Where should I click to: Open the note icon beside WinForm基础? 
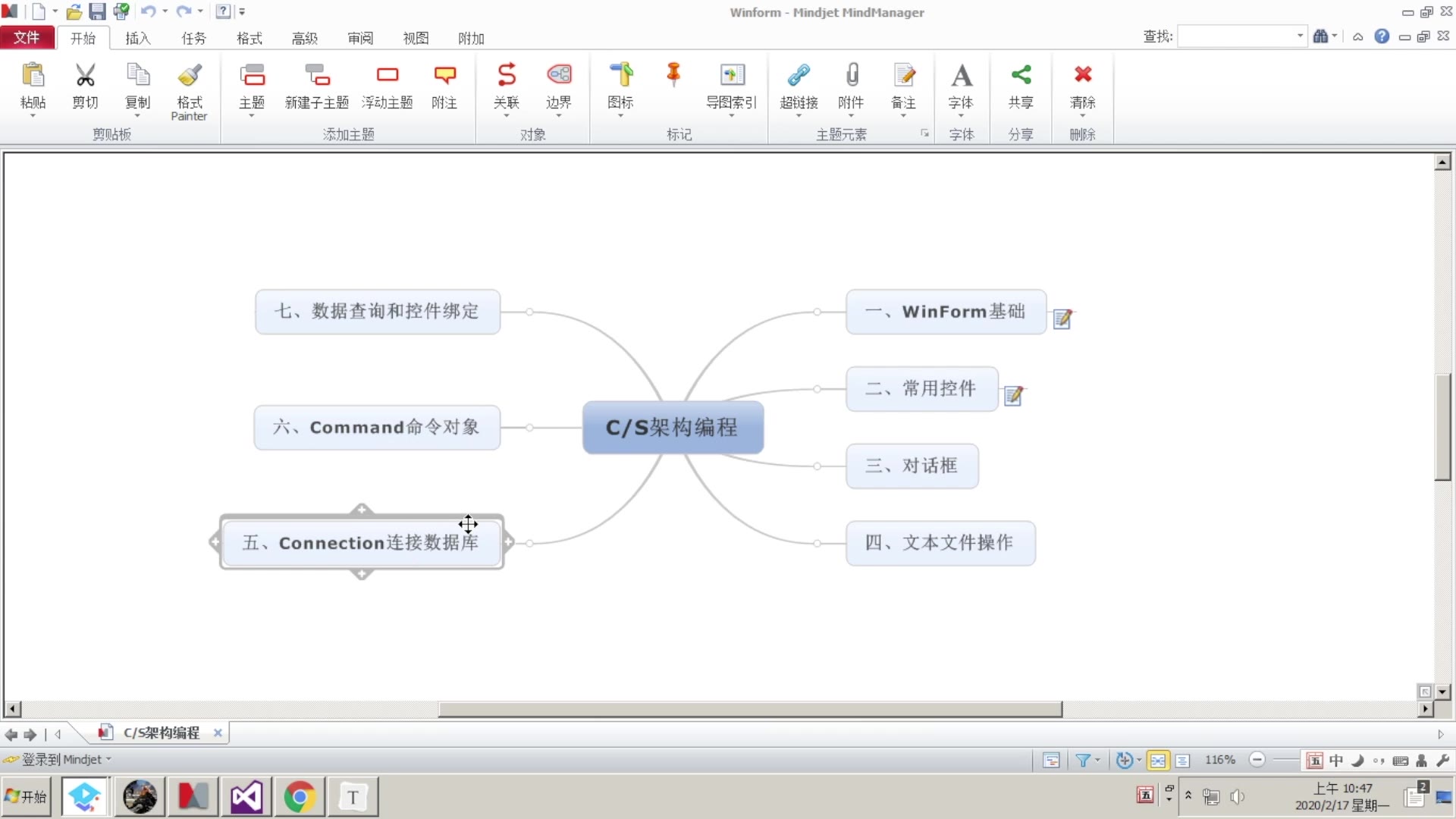click(x=1062, y=318)
